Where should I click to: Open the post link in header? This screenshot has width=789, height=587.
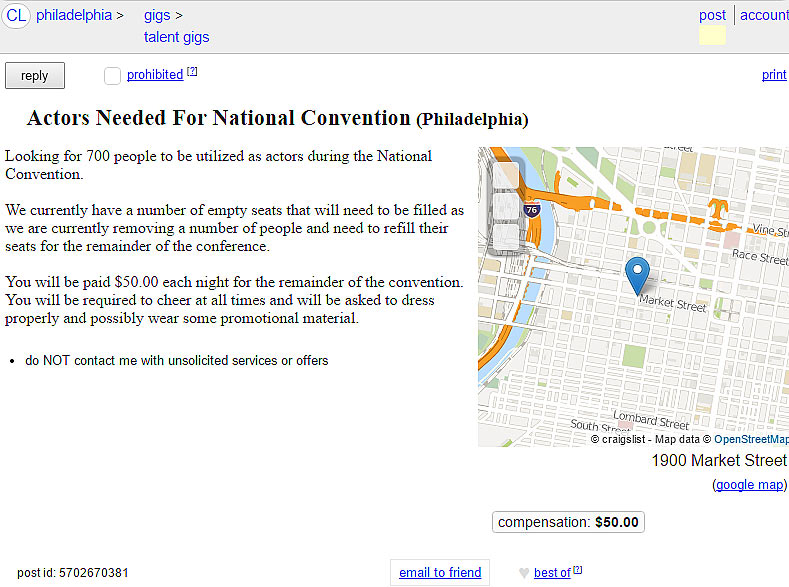click(x=712, y=15)
